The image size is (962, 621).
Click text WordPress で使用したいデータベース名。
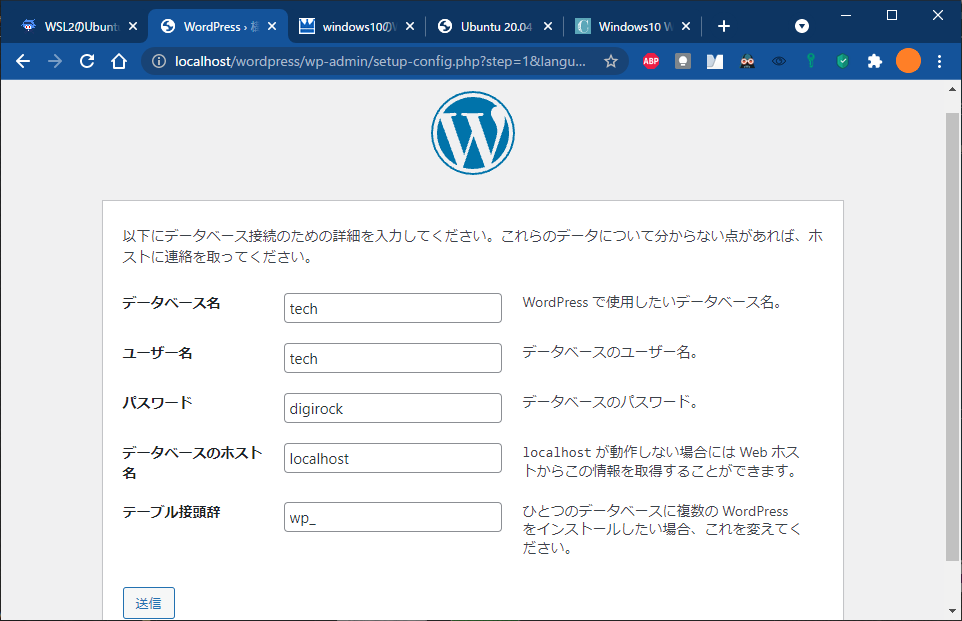pyautogui.click(x=652, y=302)
